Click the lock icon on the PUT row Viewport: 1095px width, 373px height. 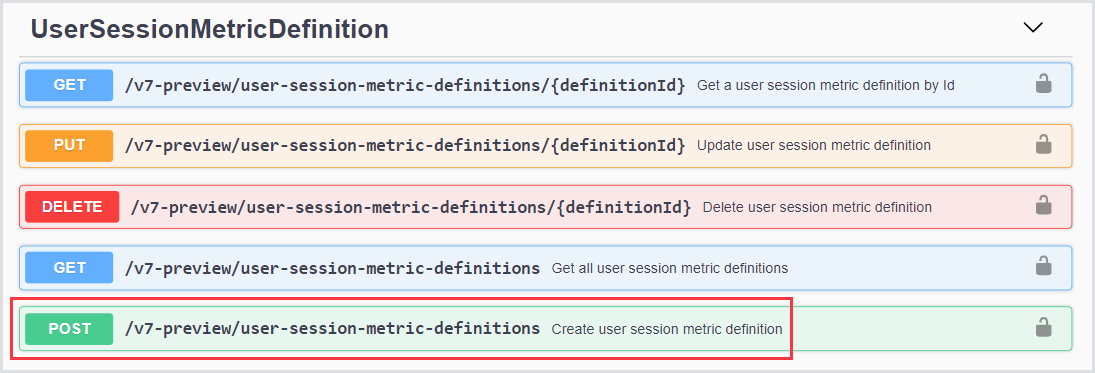click(1043, 145)
